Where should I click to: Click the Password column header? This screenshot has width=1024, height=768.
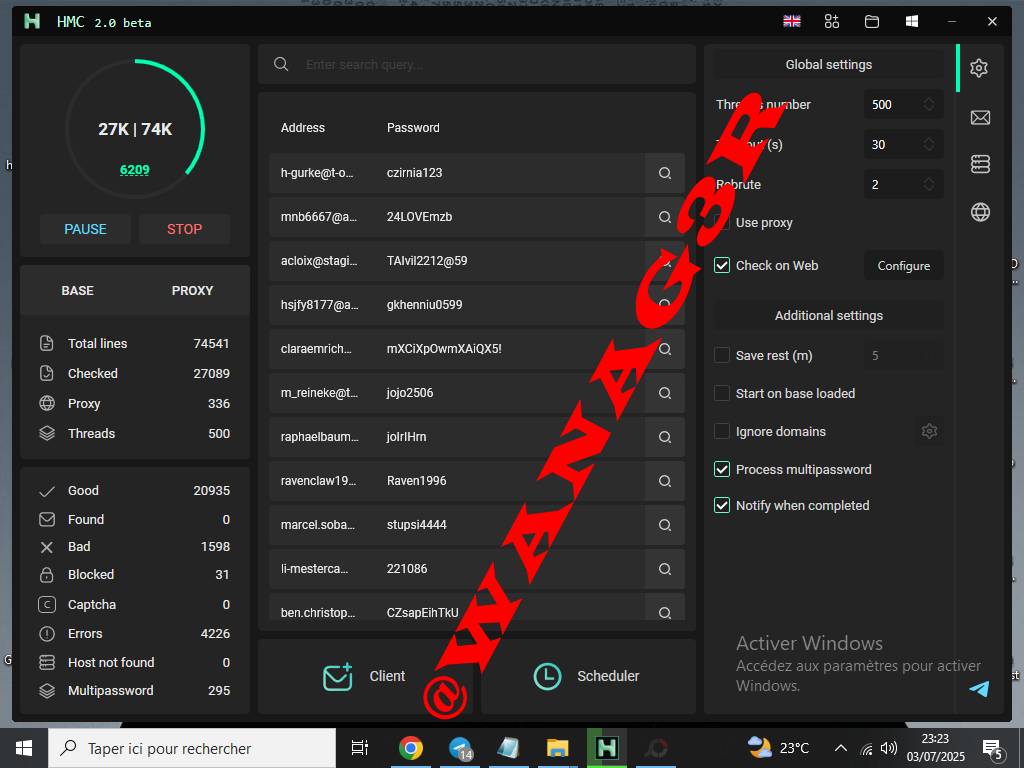(x=413, y=128)
